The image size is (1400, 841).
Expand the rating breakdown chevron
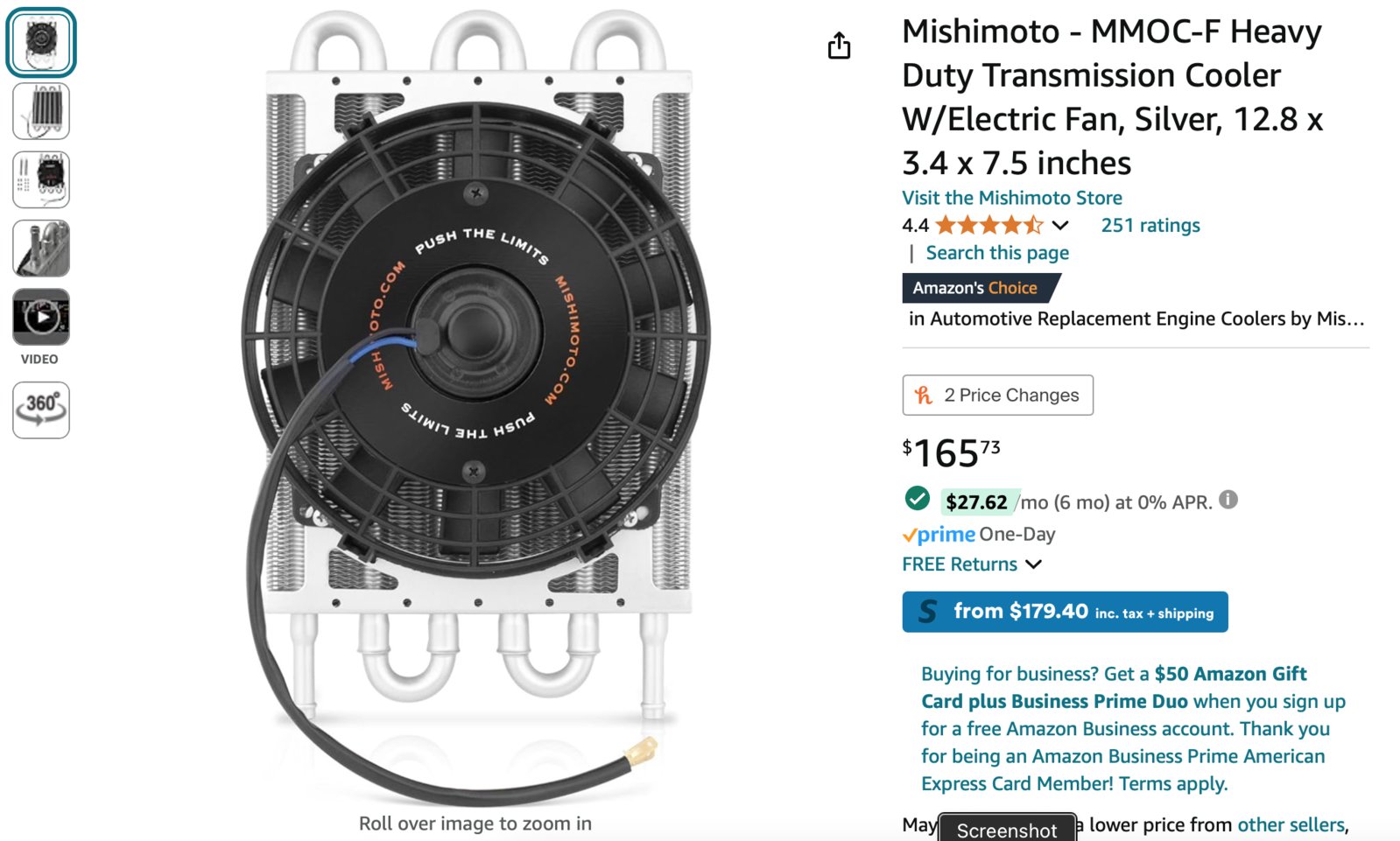coord(1060,226)
